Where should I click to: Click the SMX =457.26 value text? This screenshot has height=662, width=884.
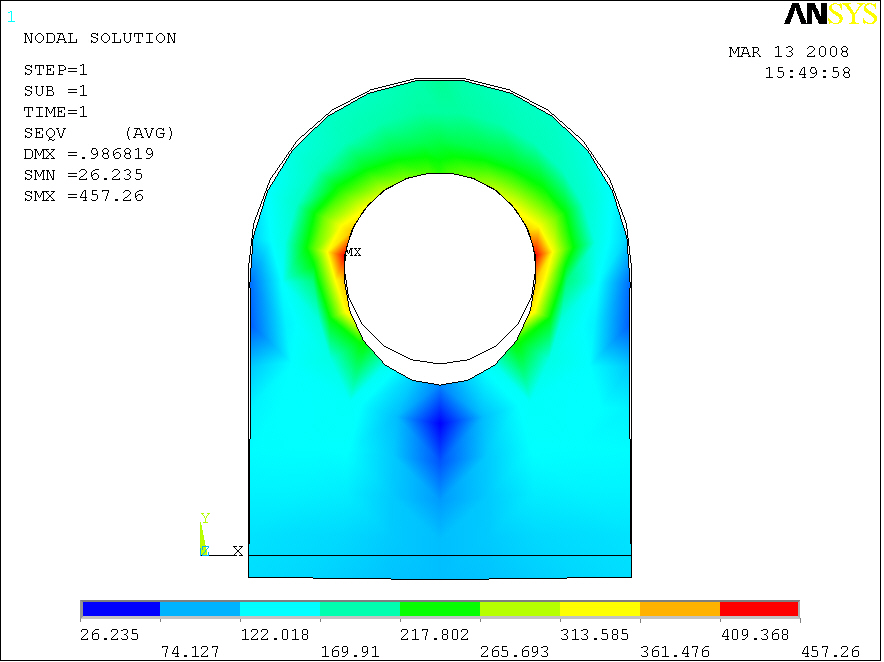[x=84, y=196]
